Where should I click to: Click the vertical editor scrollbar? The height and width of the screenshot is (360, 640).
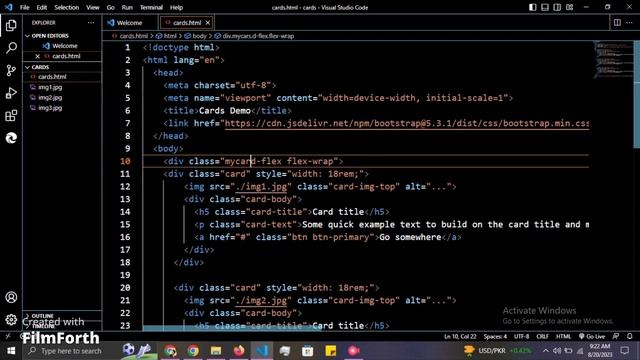pos(636,94)
